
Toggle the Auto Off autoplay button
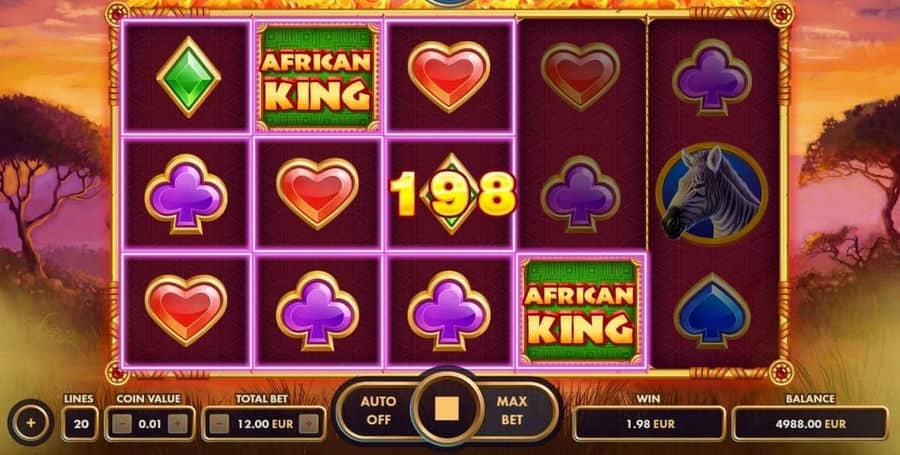click(378, 410)
